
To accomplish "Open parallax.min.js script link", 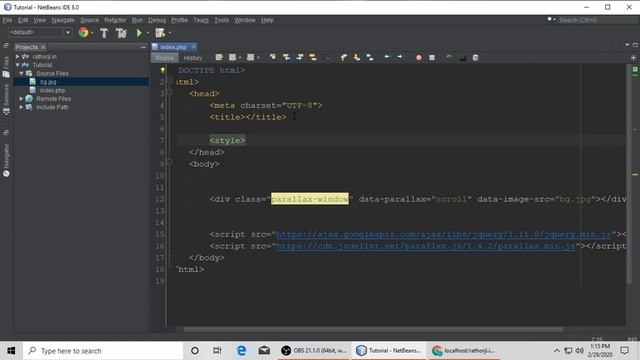I will (426, 246).
